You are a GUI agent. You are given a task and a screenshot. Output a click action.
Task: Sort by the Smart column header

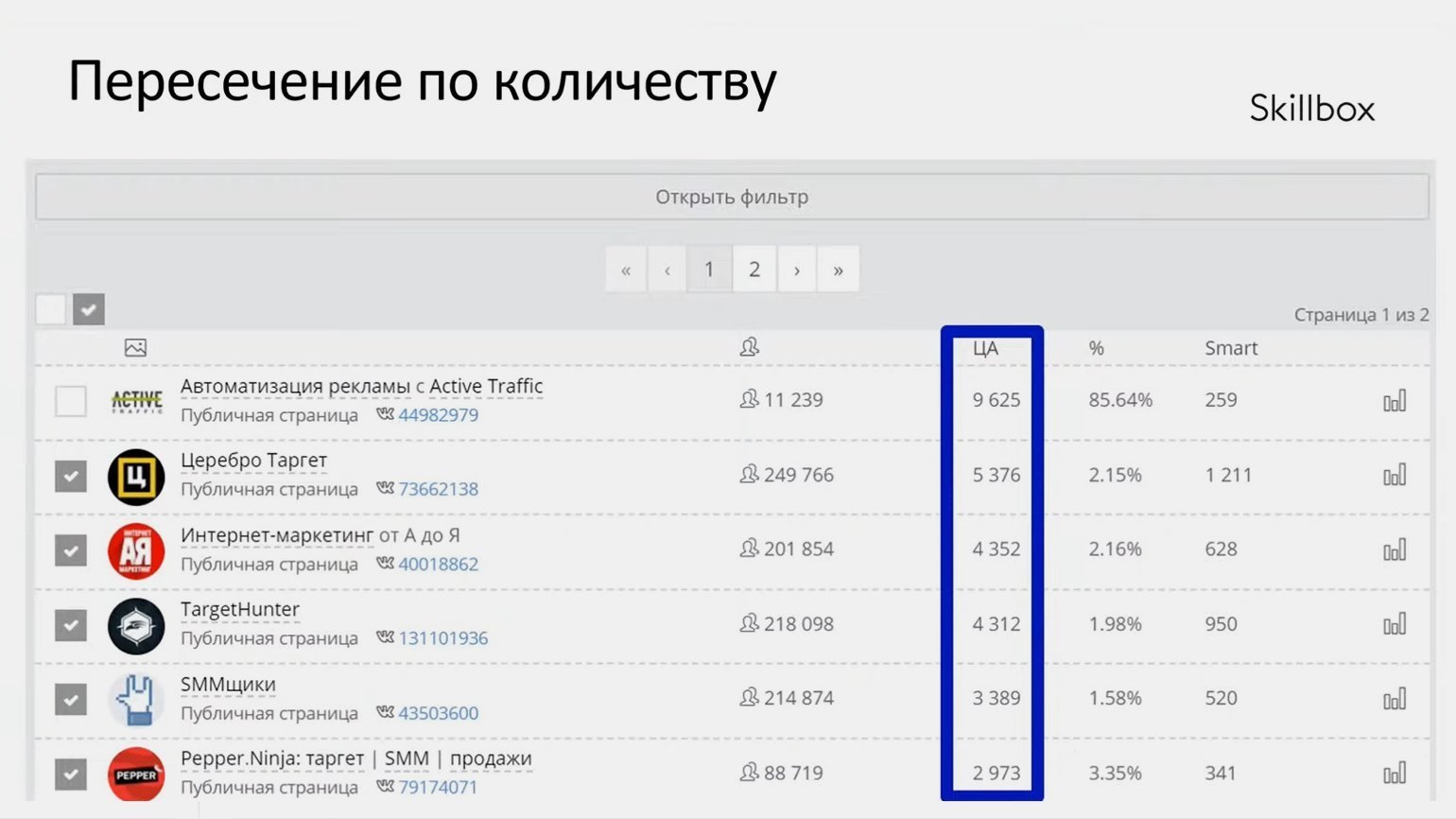pos(1231,348)
